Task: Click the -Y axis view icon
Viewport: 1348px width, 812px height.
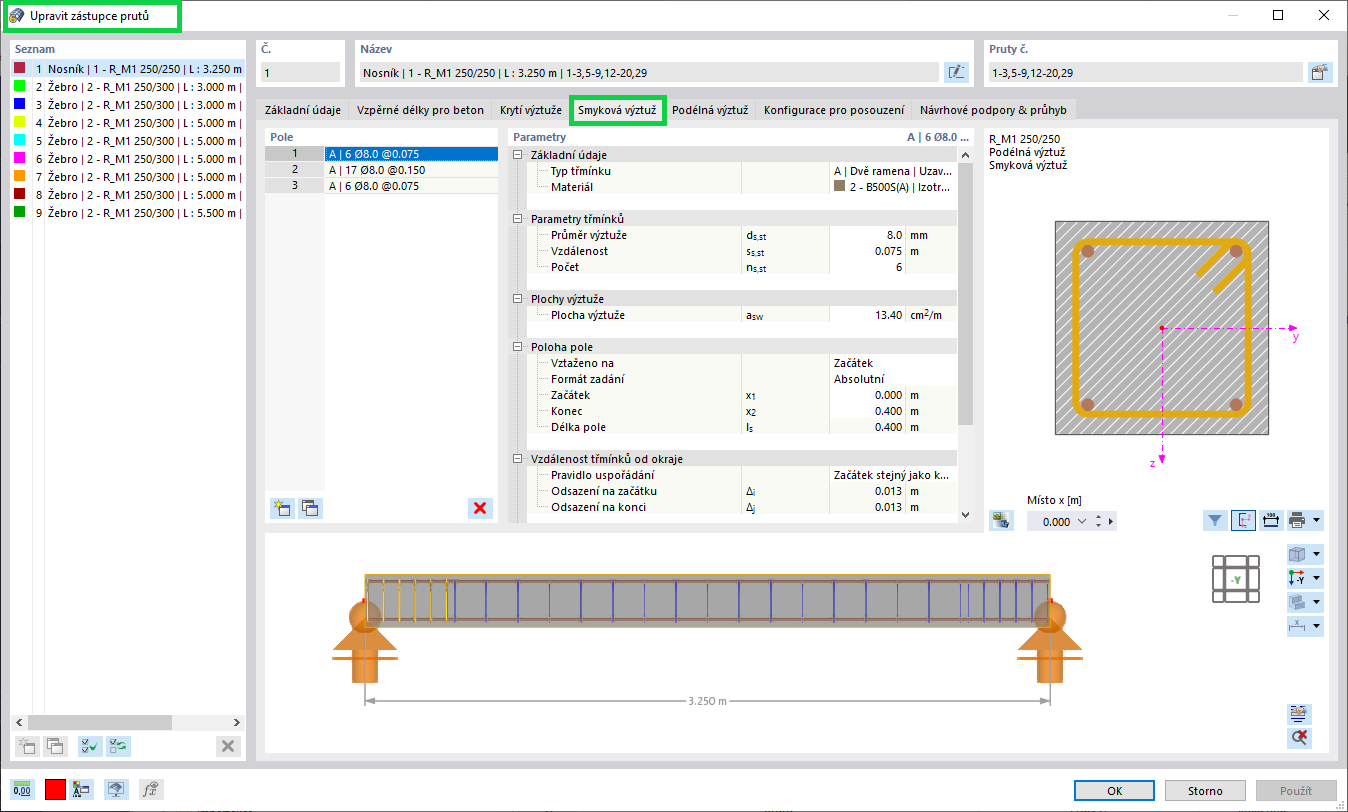Action: tap(1298, 578)
